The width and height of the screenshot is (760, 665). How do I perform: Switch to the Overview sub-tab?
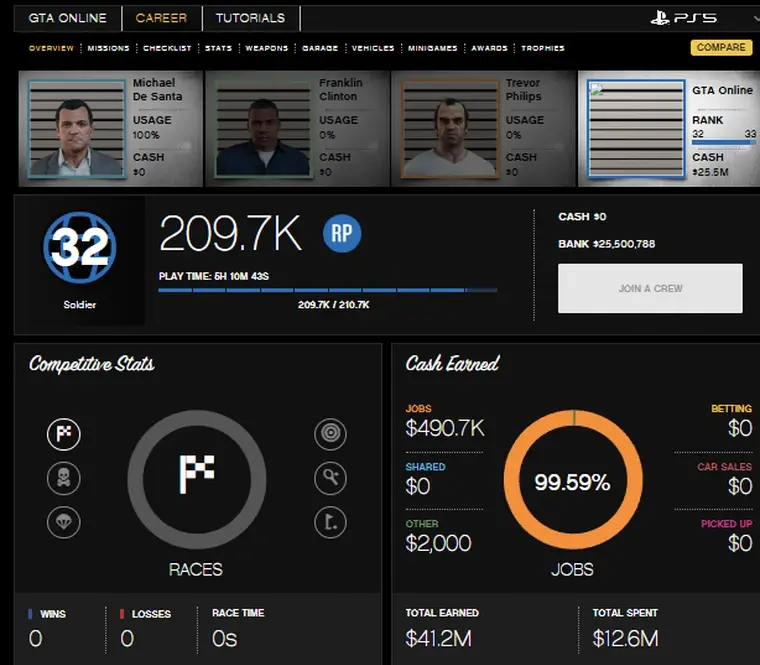coord(51,48)
